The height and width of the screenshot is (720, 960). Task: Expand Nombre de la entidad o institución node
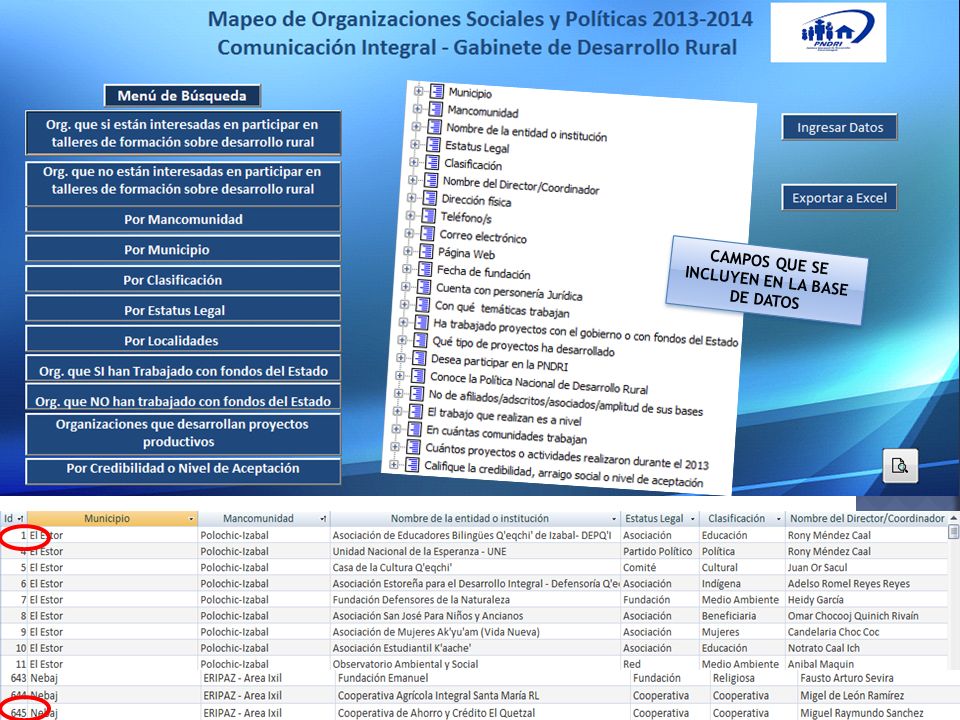tap(416, 126)
